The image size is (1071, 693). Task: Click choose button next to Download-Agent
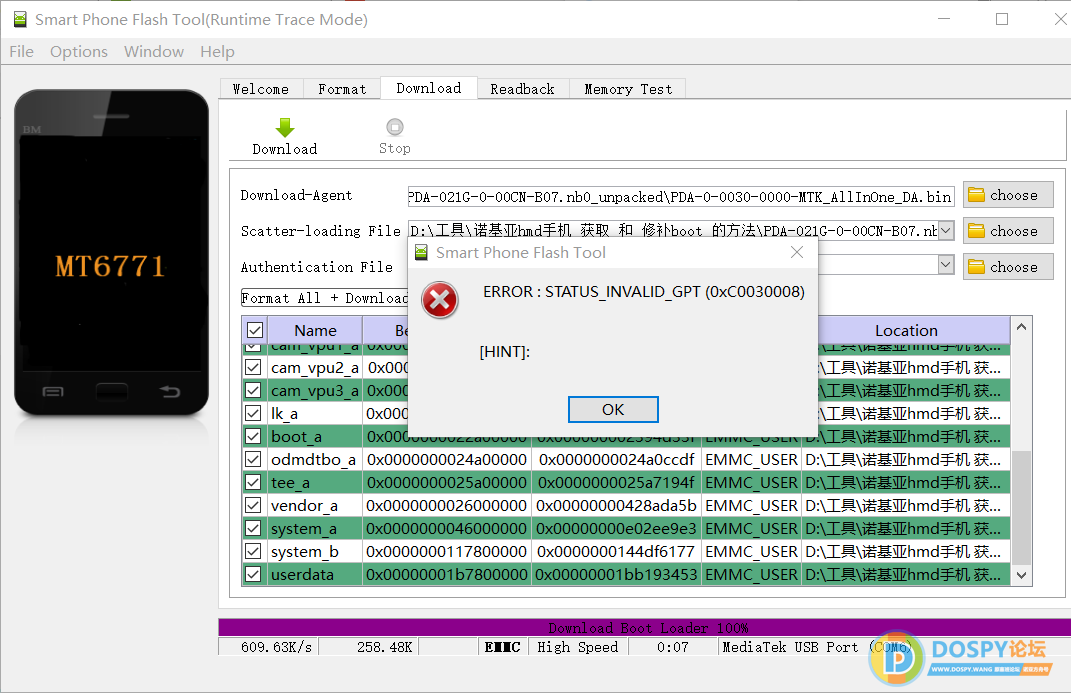coord(1008,195)
